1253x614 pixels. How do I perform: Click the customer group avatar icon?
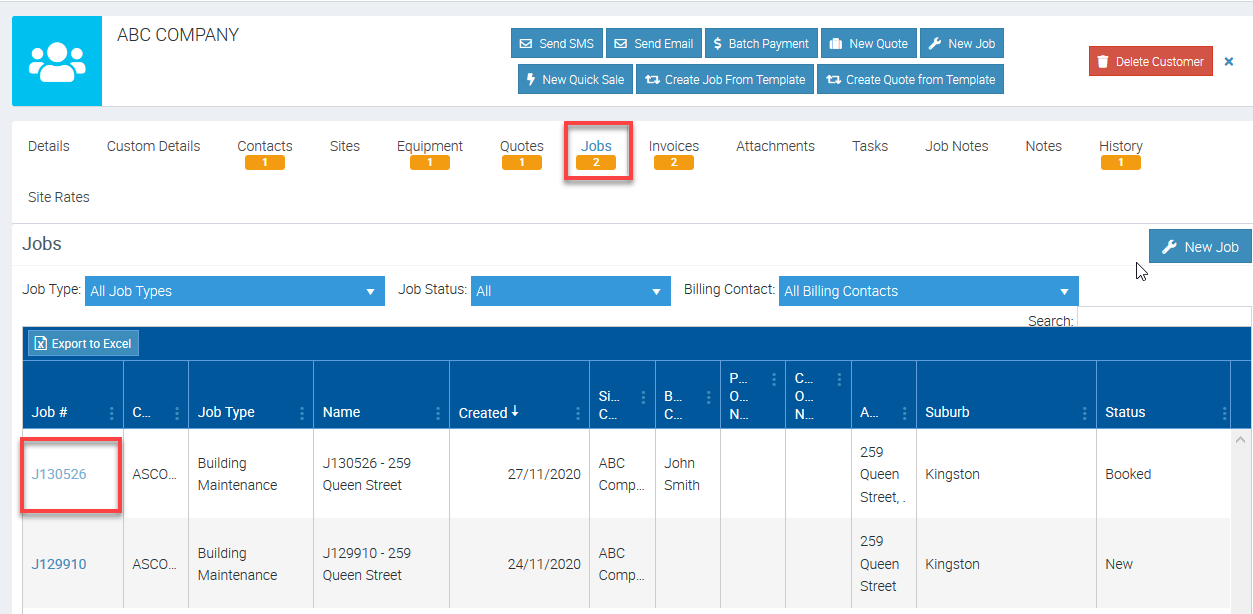click(57, 61)
